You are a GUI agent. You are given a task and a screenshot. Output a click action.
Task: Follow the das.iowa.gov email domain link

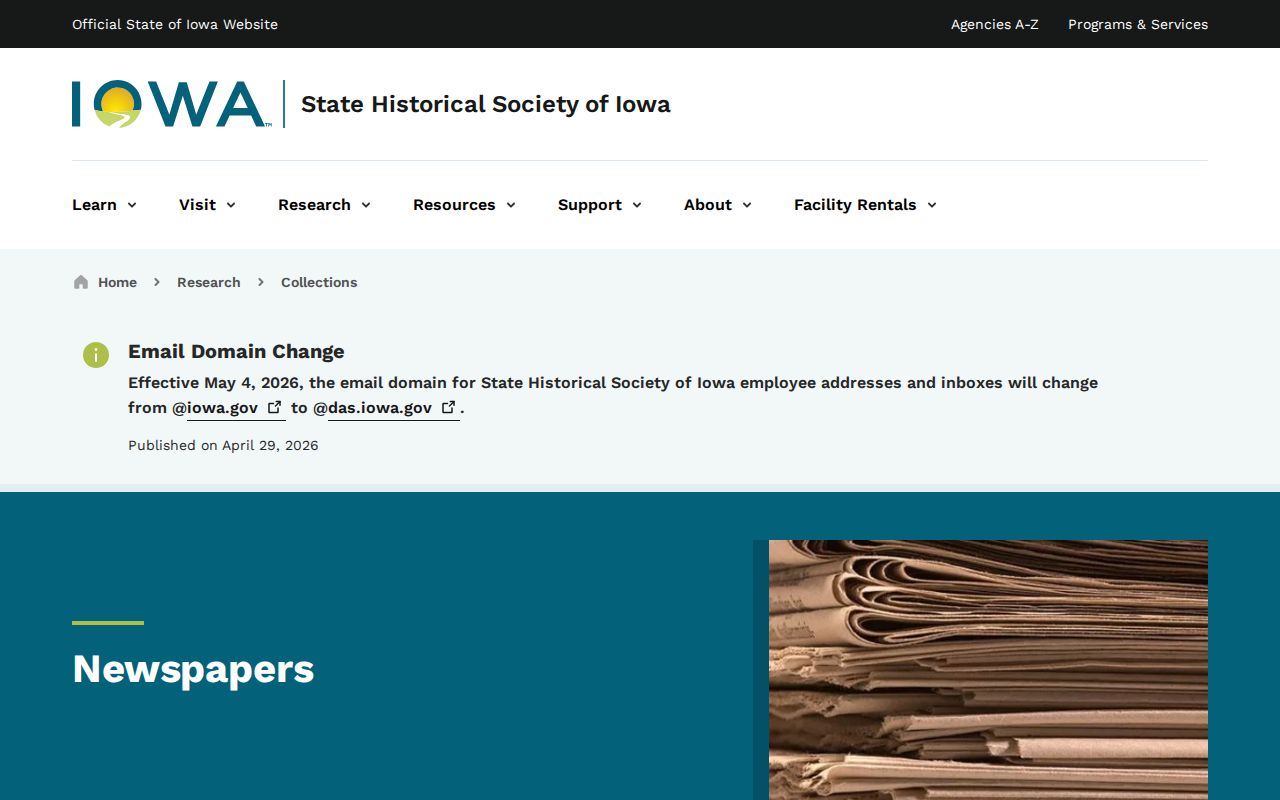394,408
